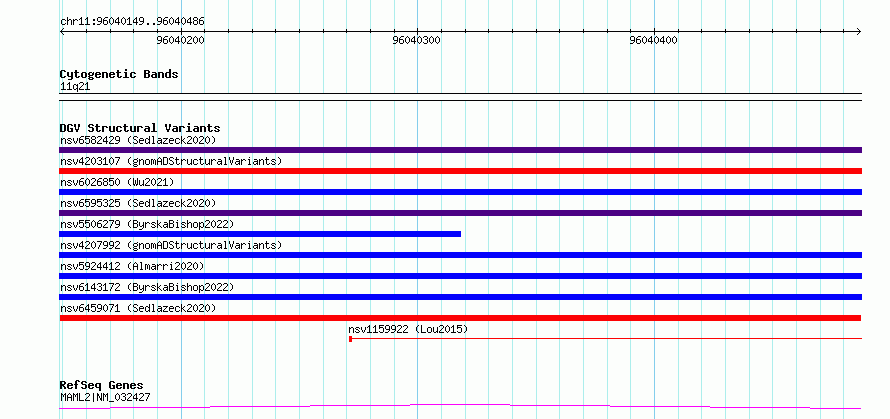Select the Cytogenetic Bands track title

pyautogui.click(x=119, y=74)
